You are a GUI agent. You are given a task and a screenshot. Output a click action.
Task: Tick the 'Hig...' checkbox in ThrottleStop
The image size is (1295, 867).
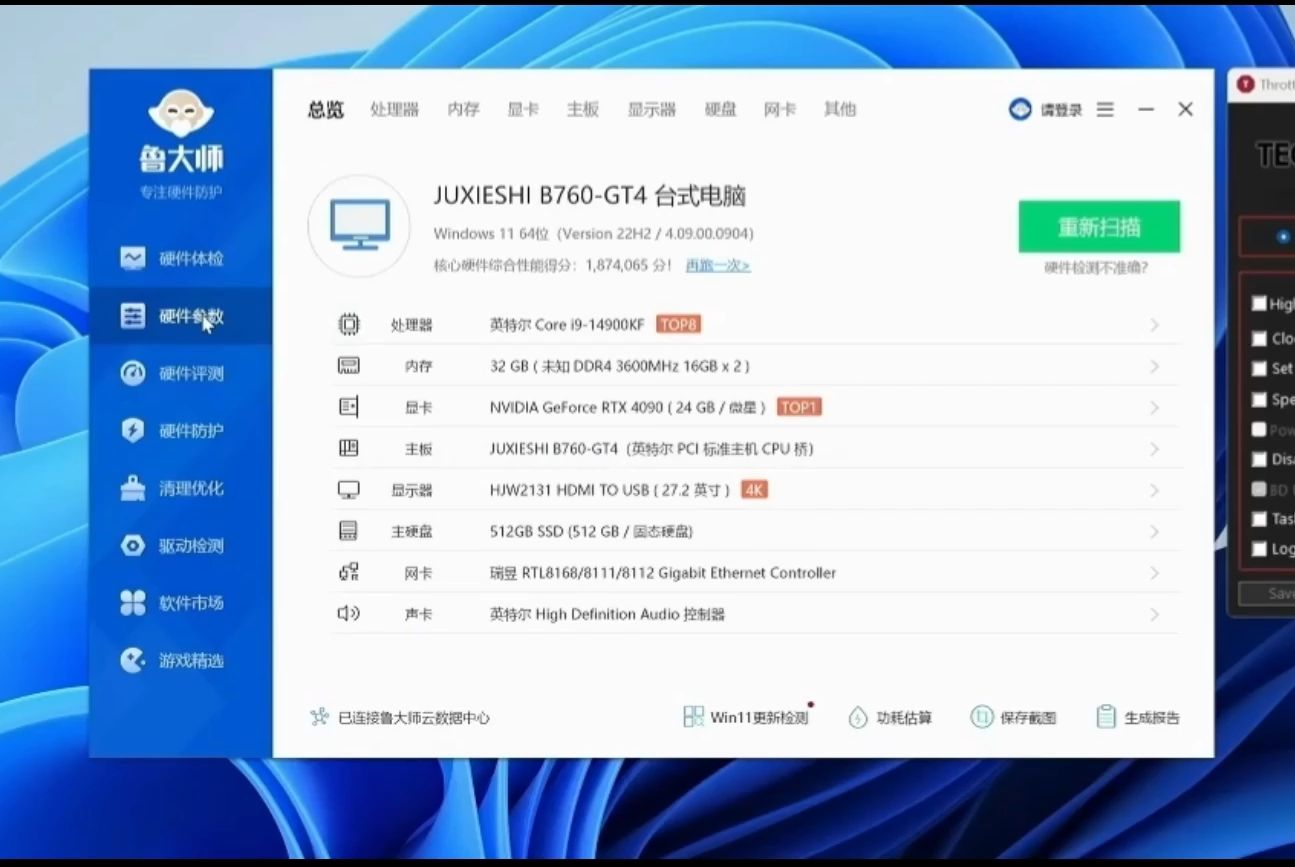tap(1259, 303)
